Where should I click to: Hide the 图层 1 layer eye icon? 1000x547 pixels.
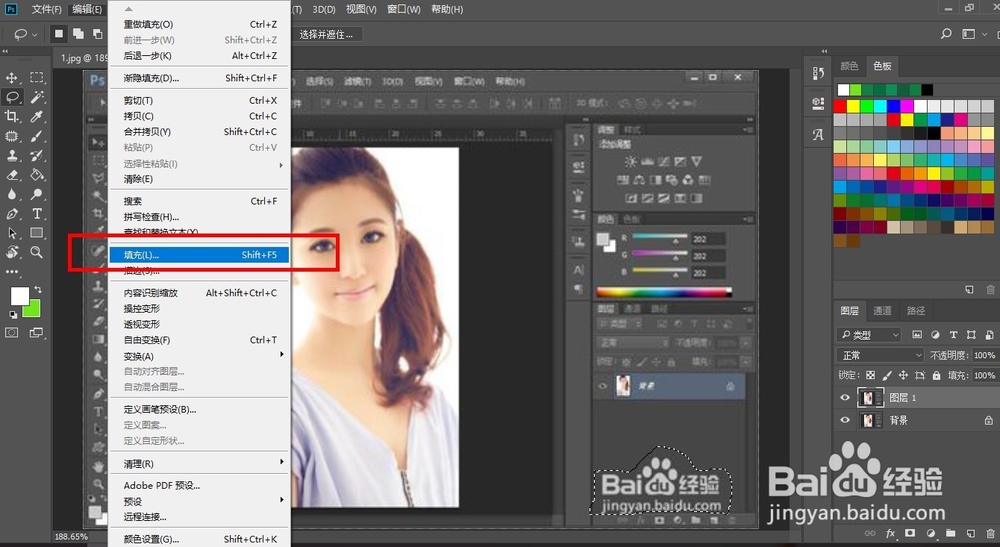click(x=845, y=398)
